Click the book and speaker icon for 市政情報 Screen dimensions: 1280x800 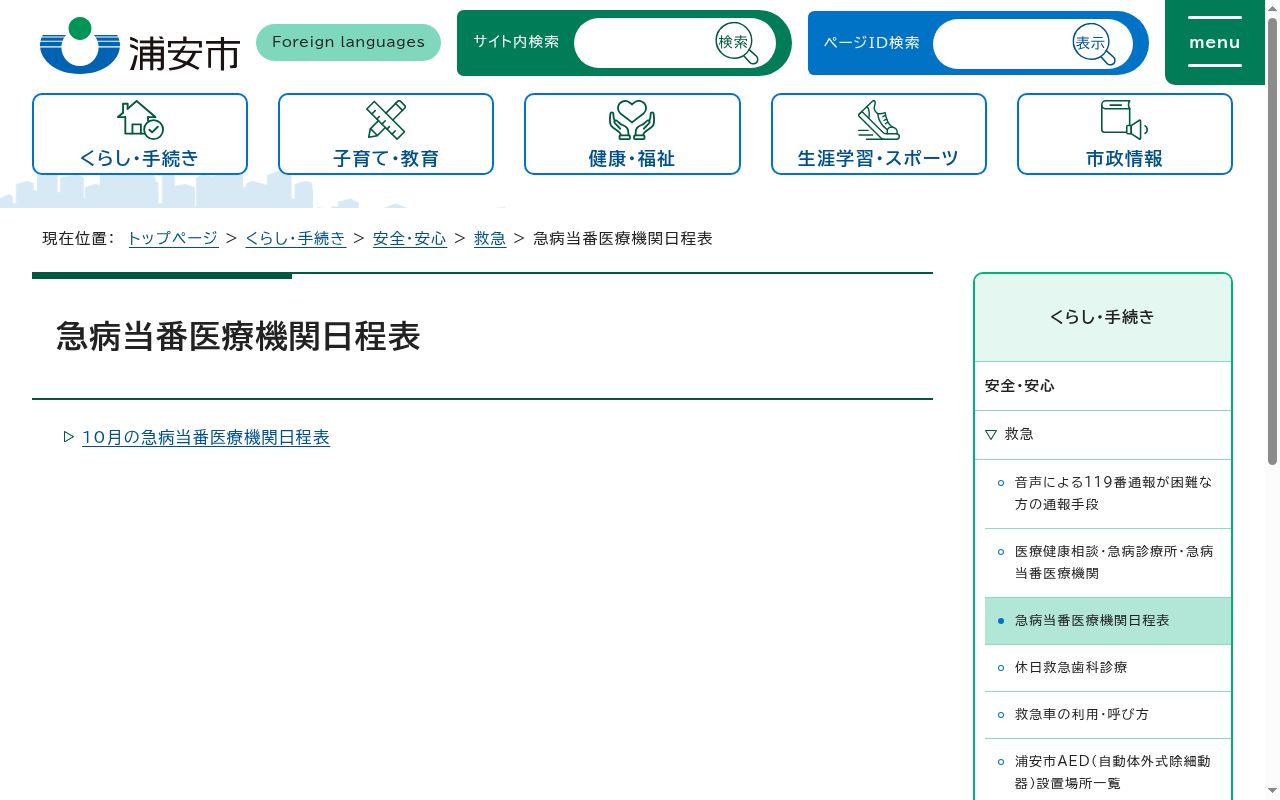pyautogui.click(x=1124, y=119)
